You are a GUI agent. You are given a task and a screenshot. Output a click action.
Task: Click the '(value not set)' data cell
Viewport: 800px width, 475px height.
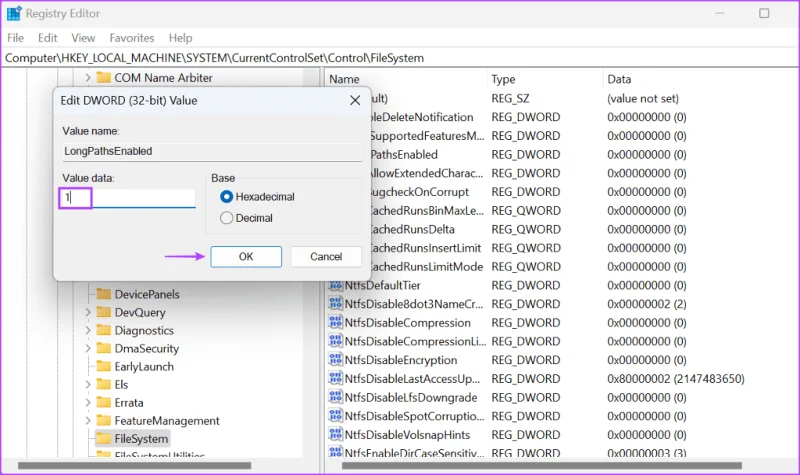(x=643, y=98)
